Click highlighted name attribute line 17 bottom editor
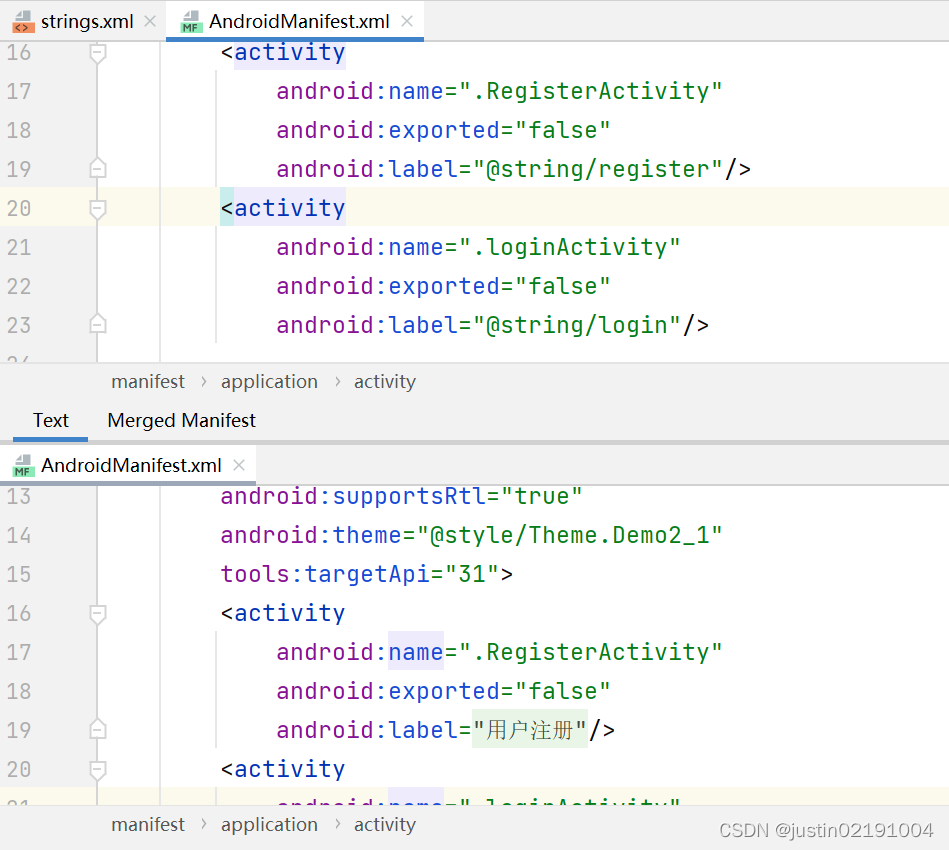949x850 pixels. coord(416,652)
